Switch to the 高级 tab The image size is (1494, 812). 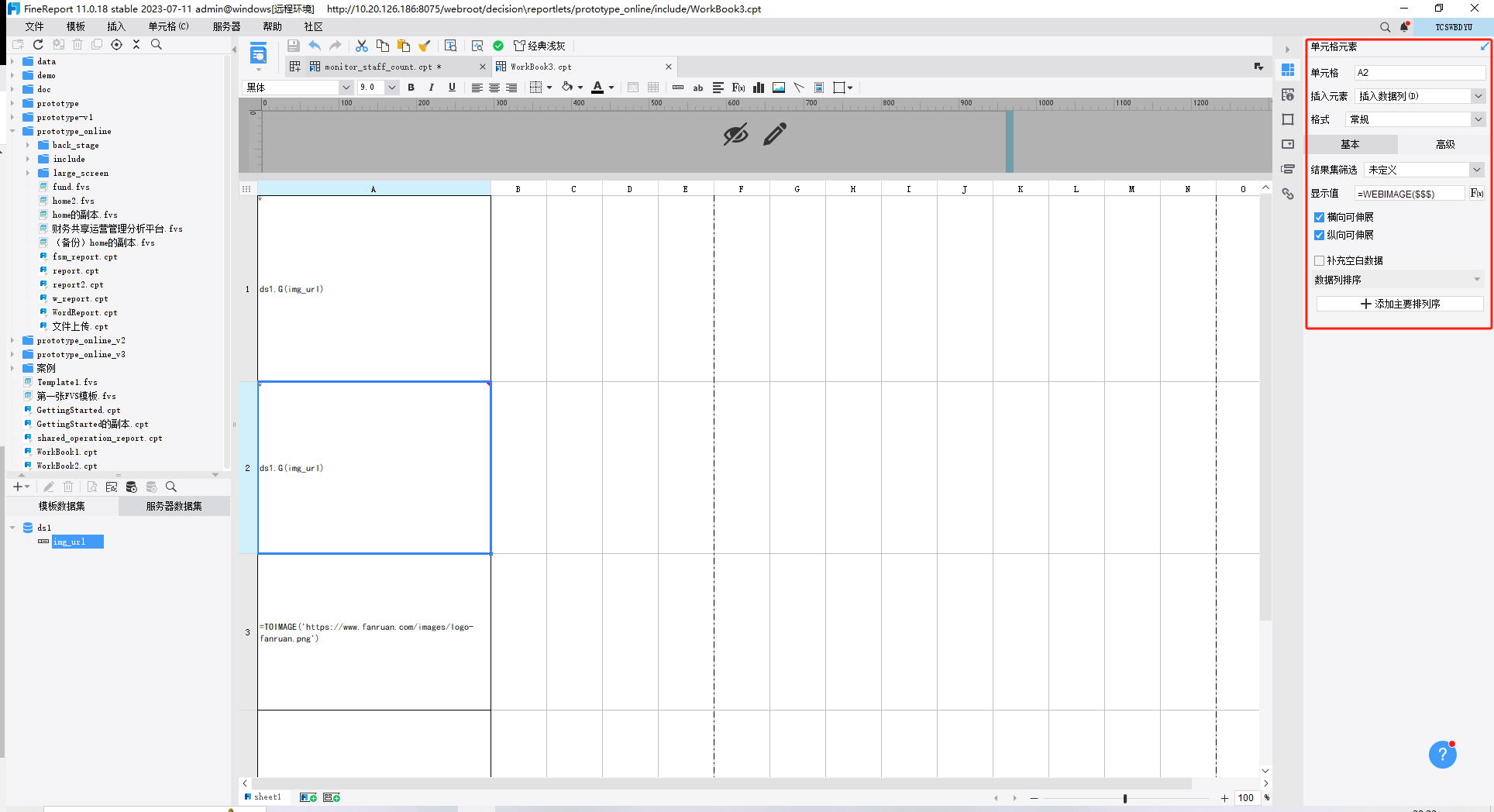1445,144
